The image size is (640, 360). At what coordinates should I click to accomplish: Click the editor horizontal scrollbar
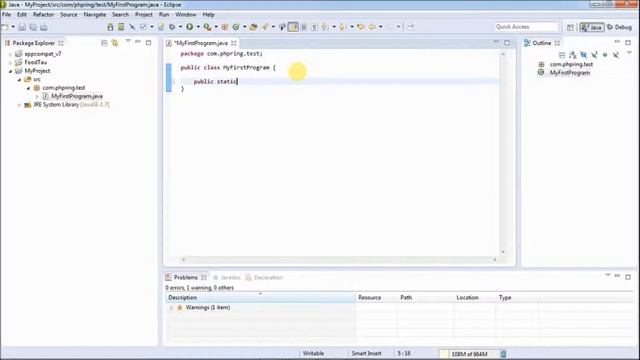(x=339, y=259)
